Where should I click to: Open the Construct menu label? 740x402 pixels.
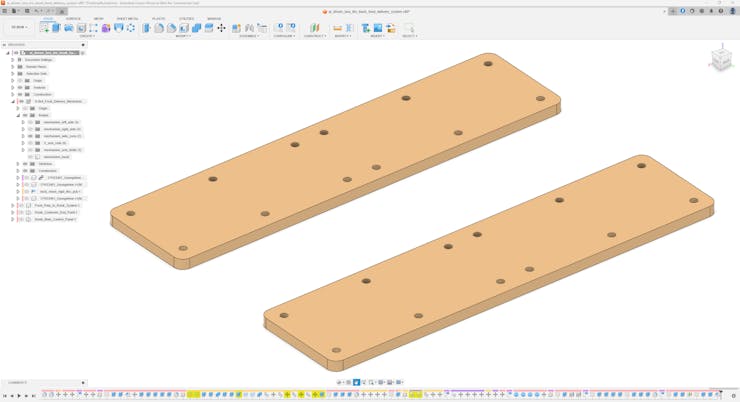[314, 36]
